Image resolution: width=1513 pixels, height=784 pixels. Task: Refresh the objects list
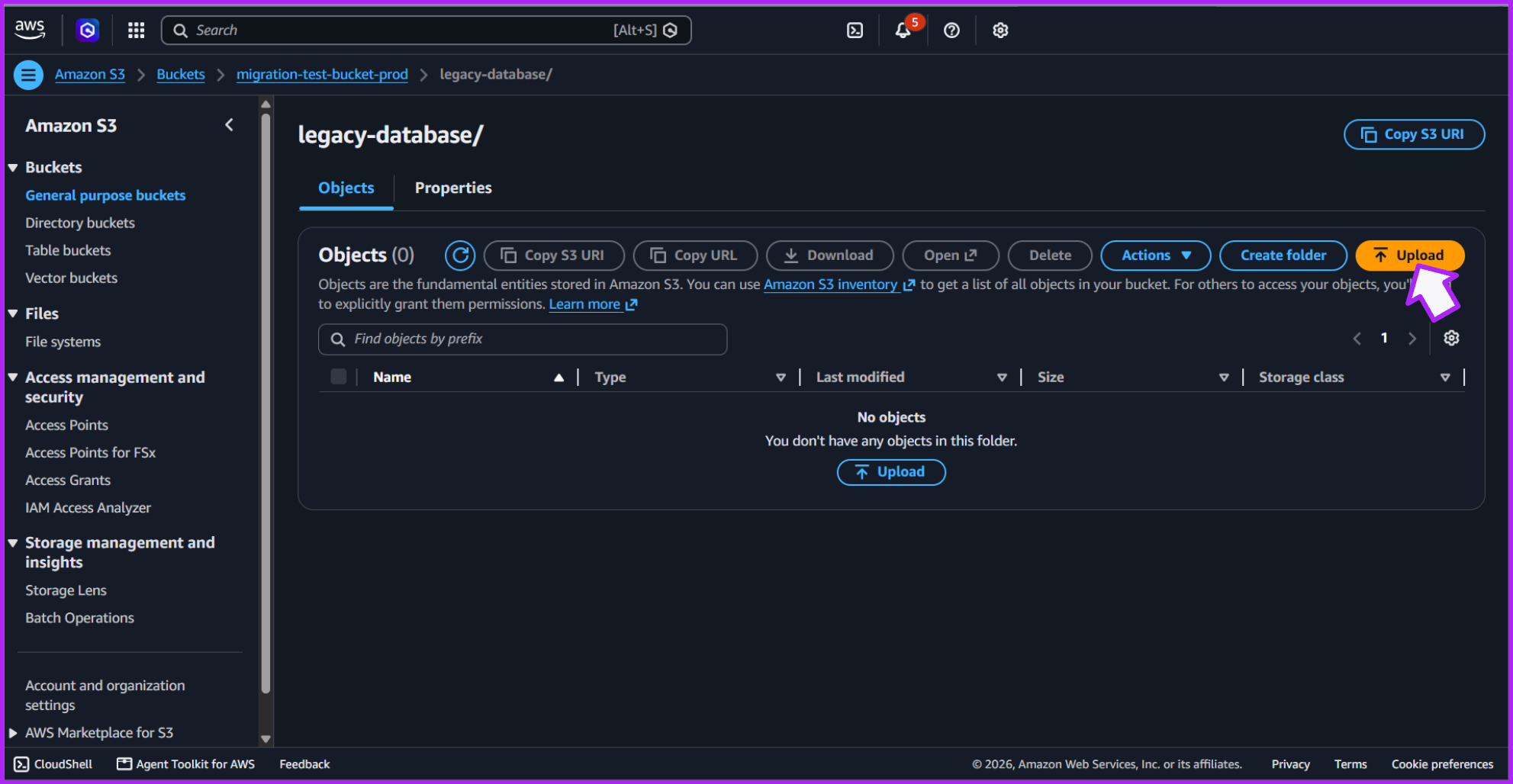coord(460,255)
